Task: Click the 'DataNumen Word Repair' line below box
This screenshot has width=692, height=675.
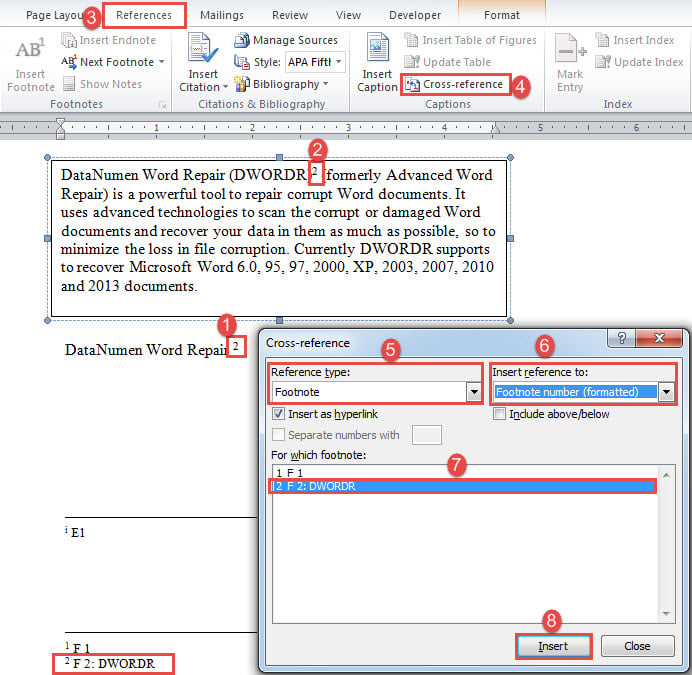Action: pyautogui.click(x=146, y=350)
